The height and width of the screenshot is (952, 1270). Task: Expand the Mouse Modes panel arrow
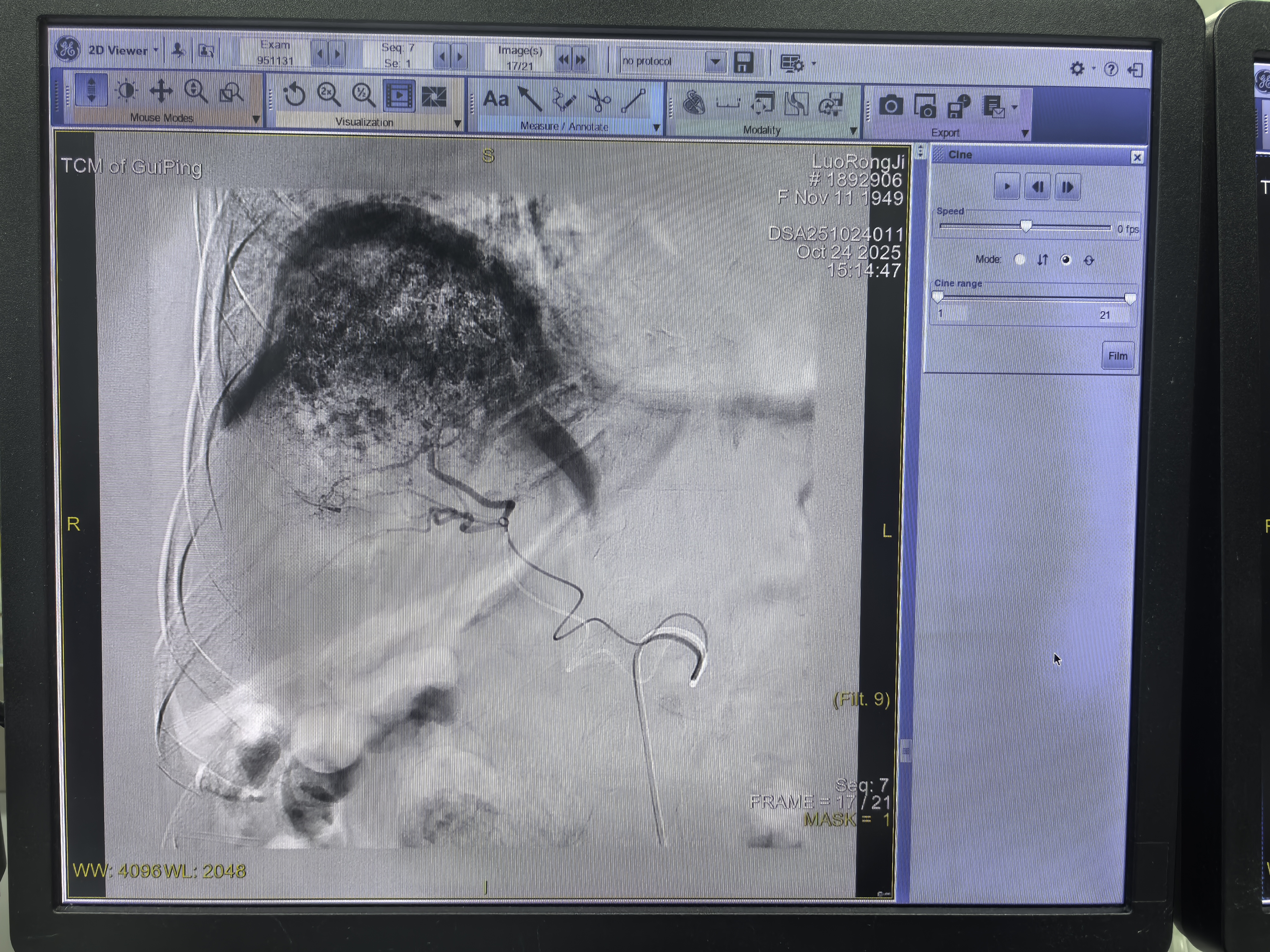click(256, 119)
